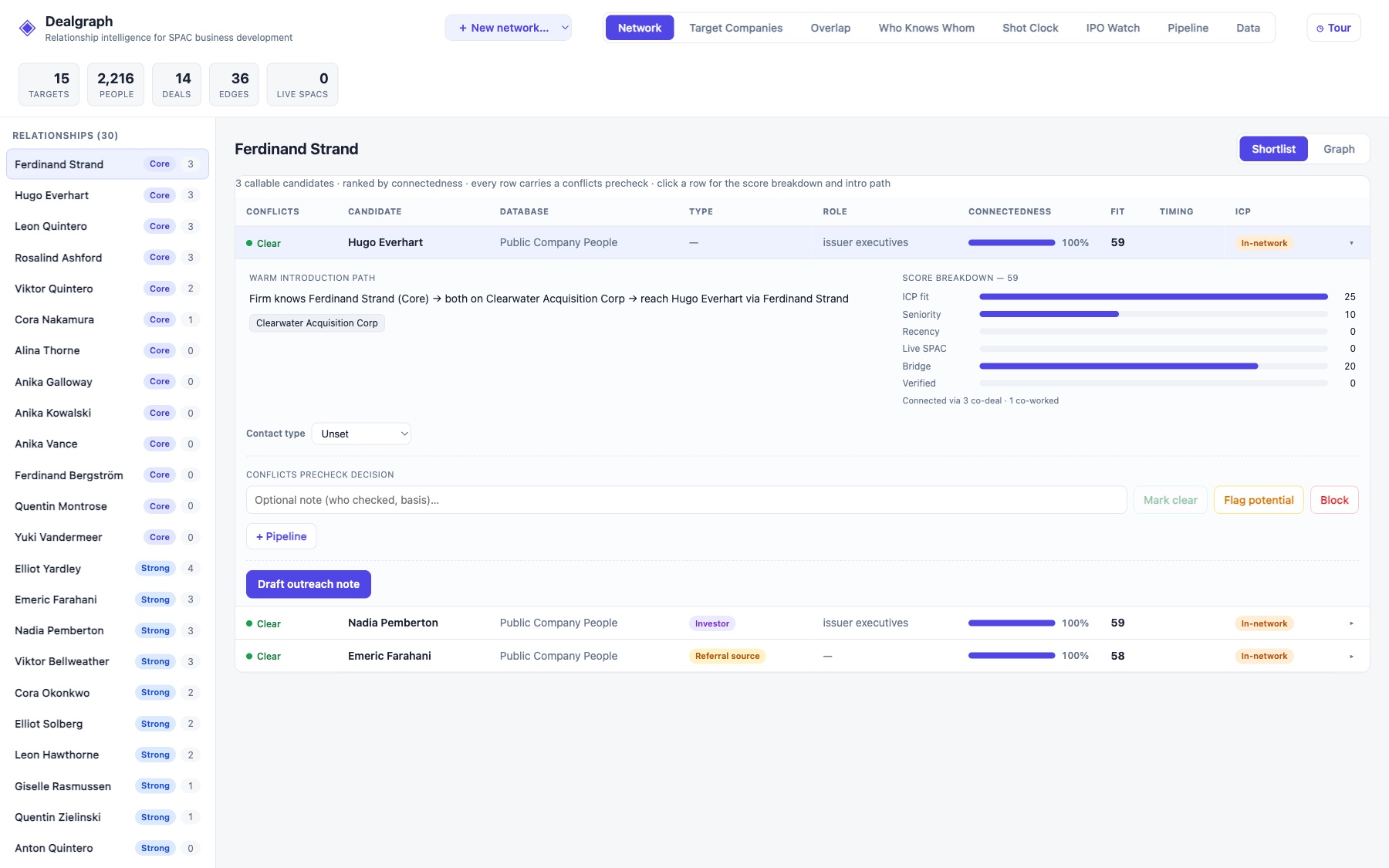Click the conflicts precheck note field

click(686, 500)
